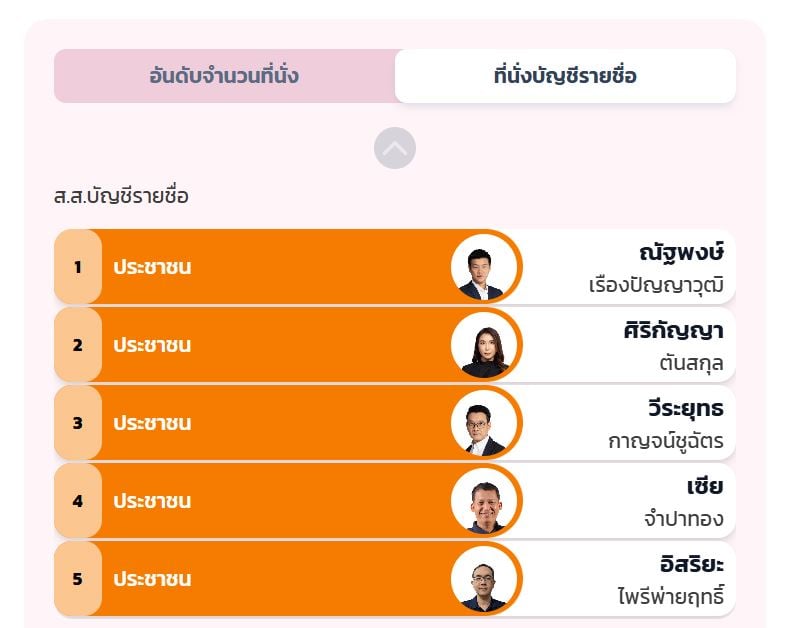This screenshot has width=786, height=628.
Task: Click the portrait photo of ศิริกัญญา
Action: [x=484, y=346]
